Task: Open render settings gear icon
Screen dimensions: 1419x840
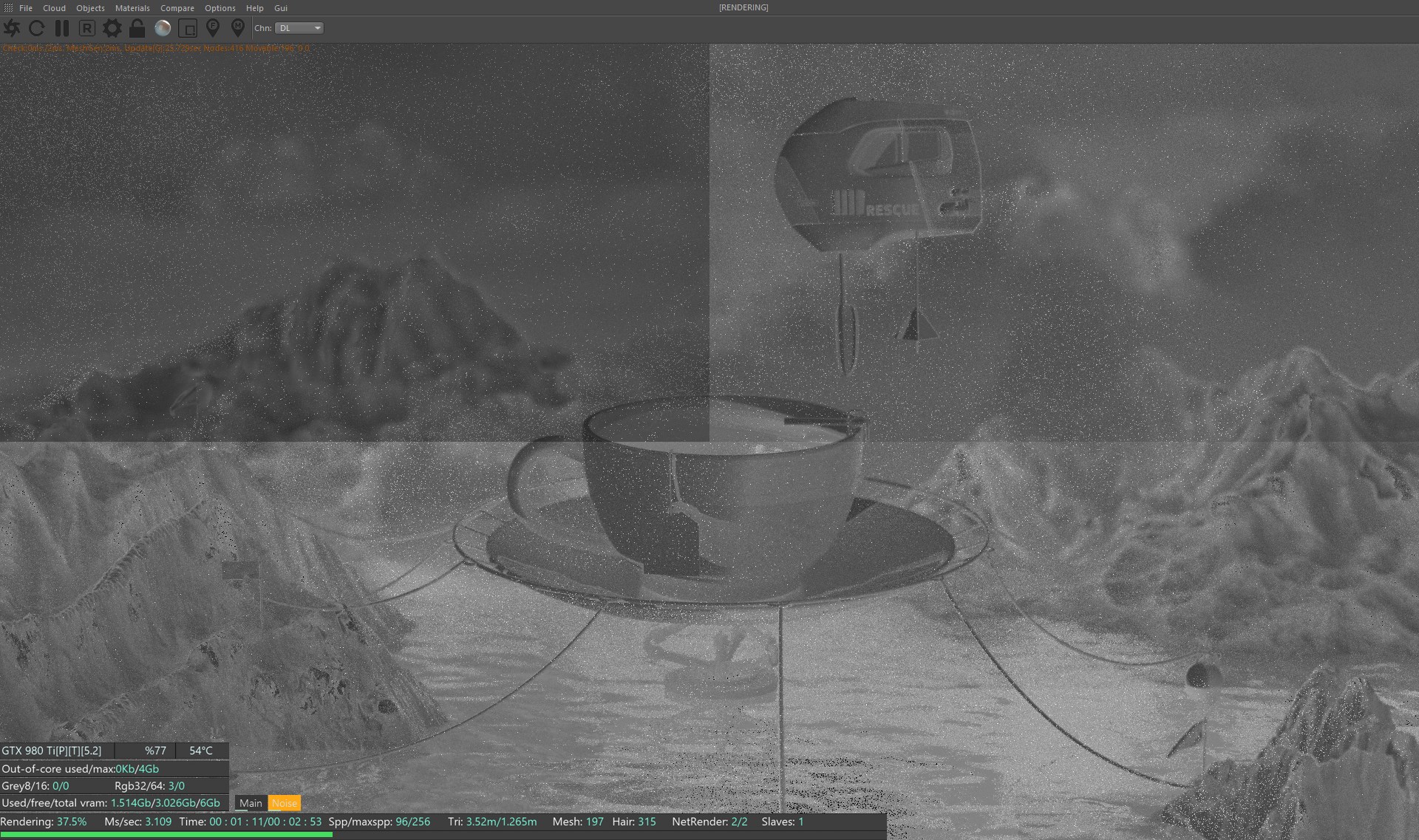Action: [112, 28]
